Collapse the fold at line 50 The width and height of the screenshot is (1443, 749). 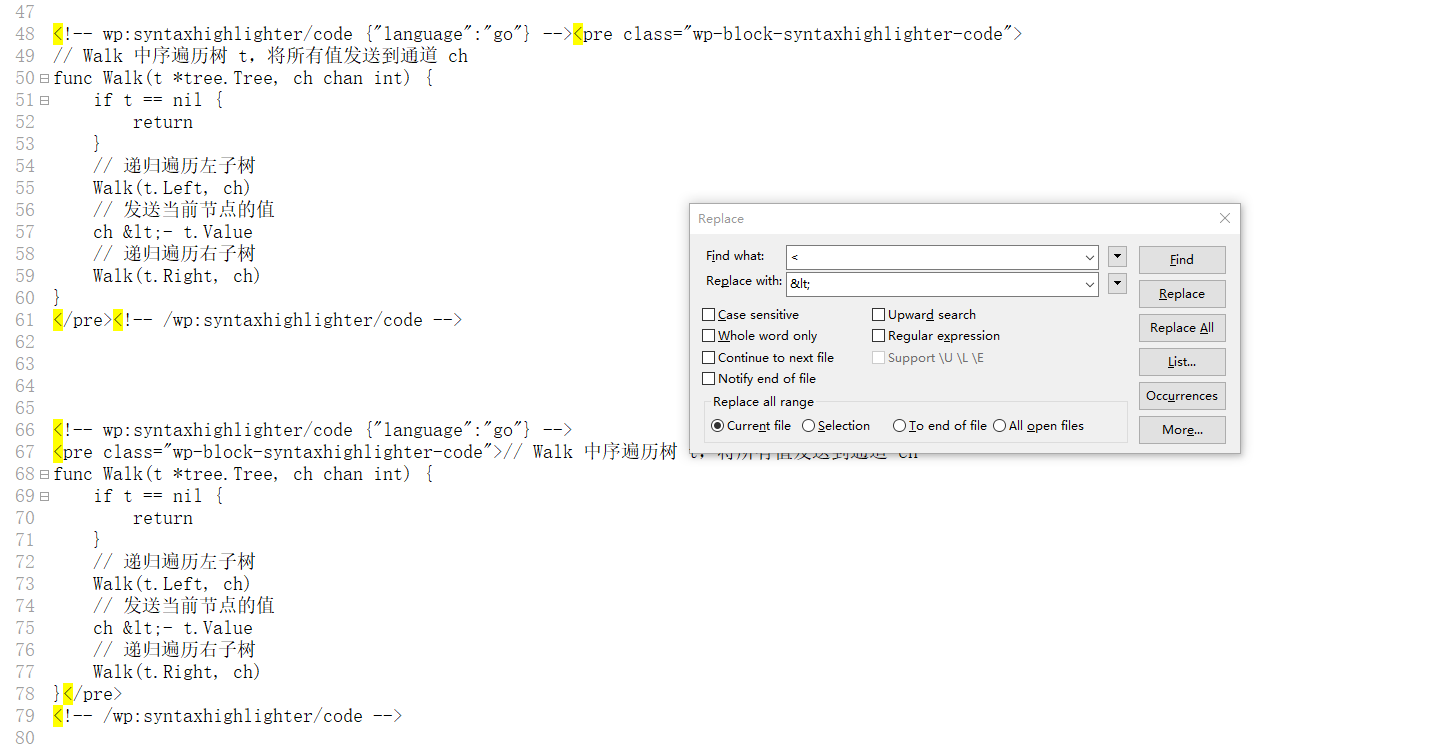point(44,78)
